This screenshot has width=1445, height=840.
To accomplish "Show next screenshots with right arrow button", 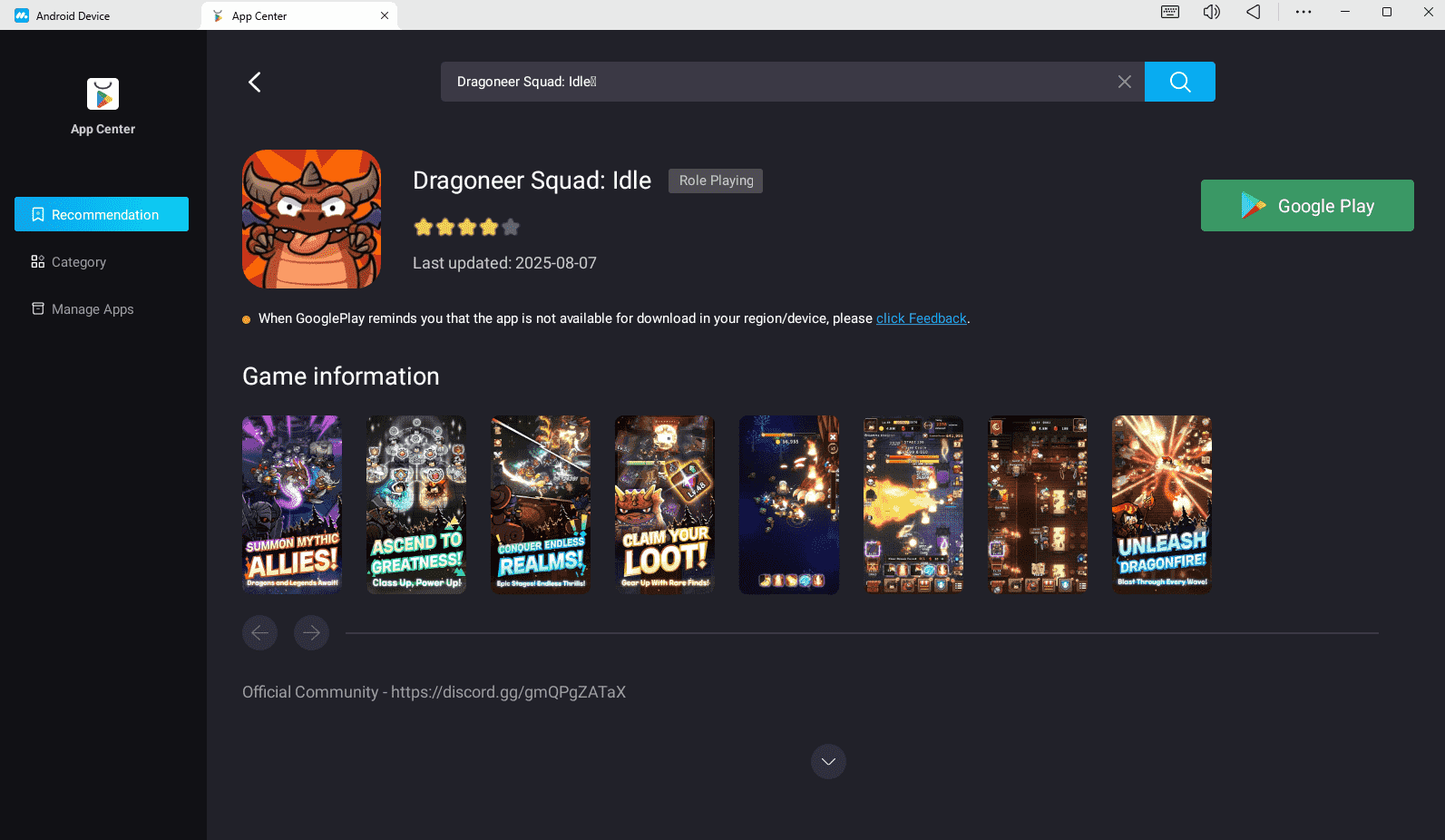I will [311, 632].
